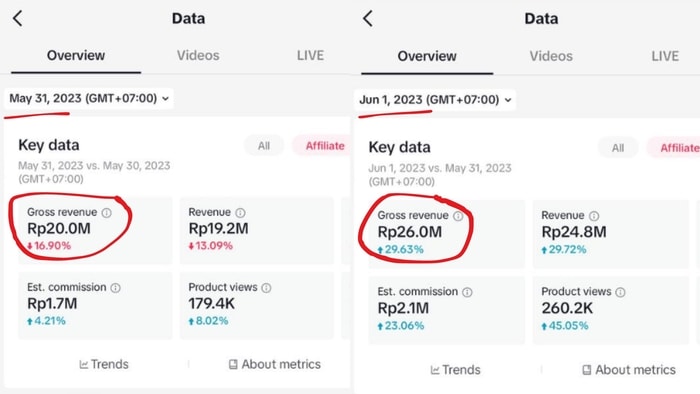Open info icon beside 260.2K Product views
700x394 pixels.
pyautogui.click(x=620, y=292)
